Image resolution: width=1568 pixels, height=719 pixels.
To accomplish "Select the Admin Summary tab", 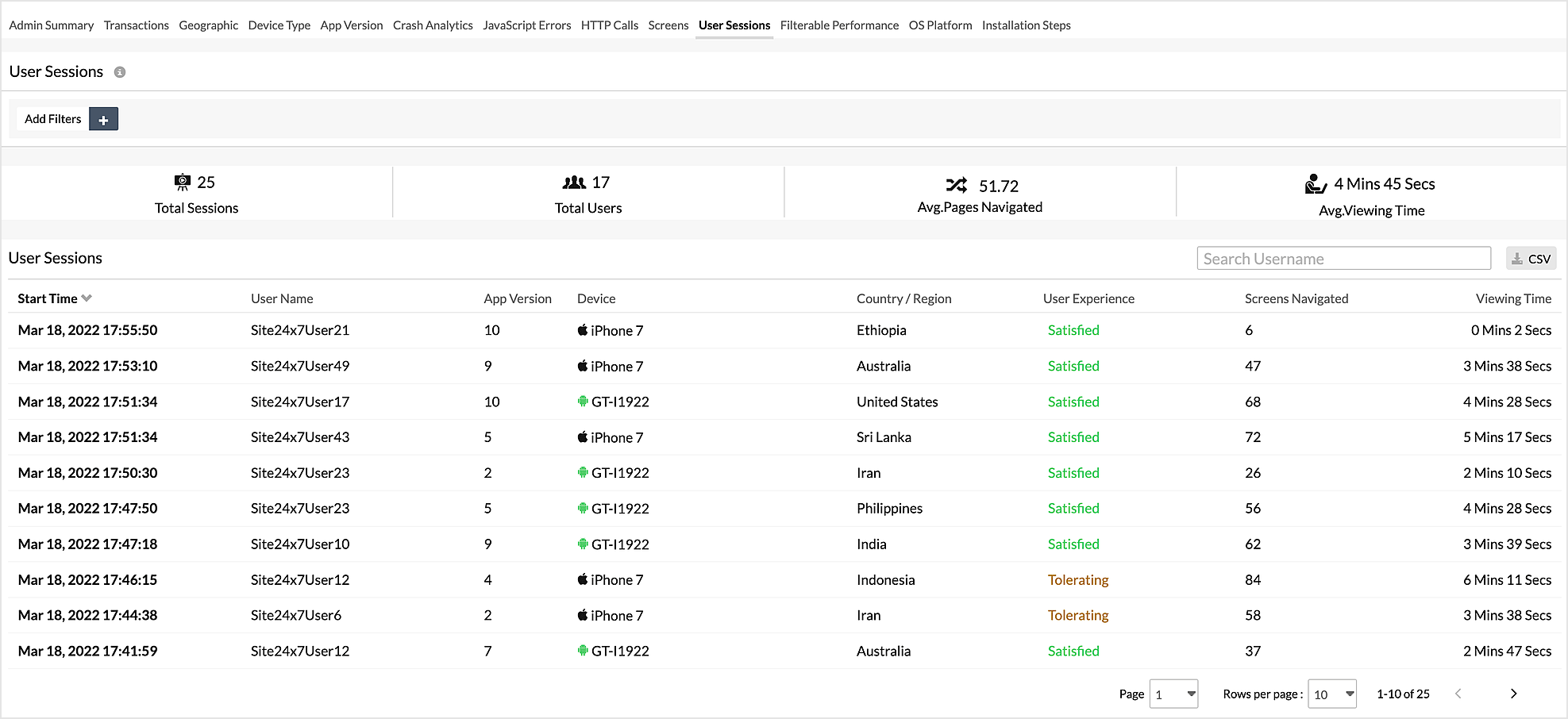I will point(52,25).
